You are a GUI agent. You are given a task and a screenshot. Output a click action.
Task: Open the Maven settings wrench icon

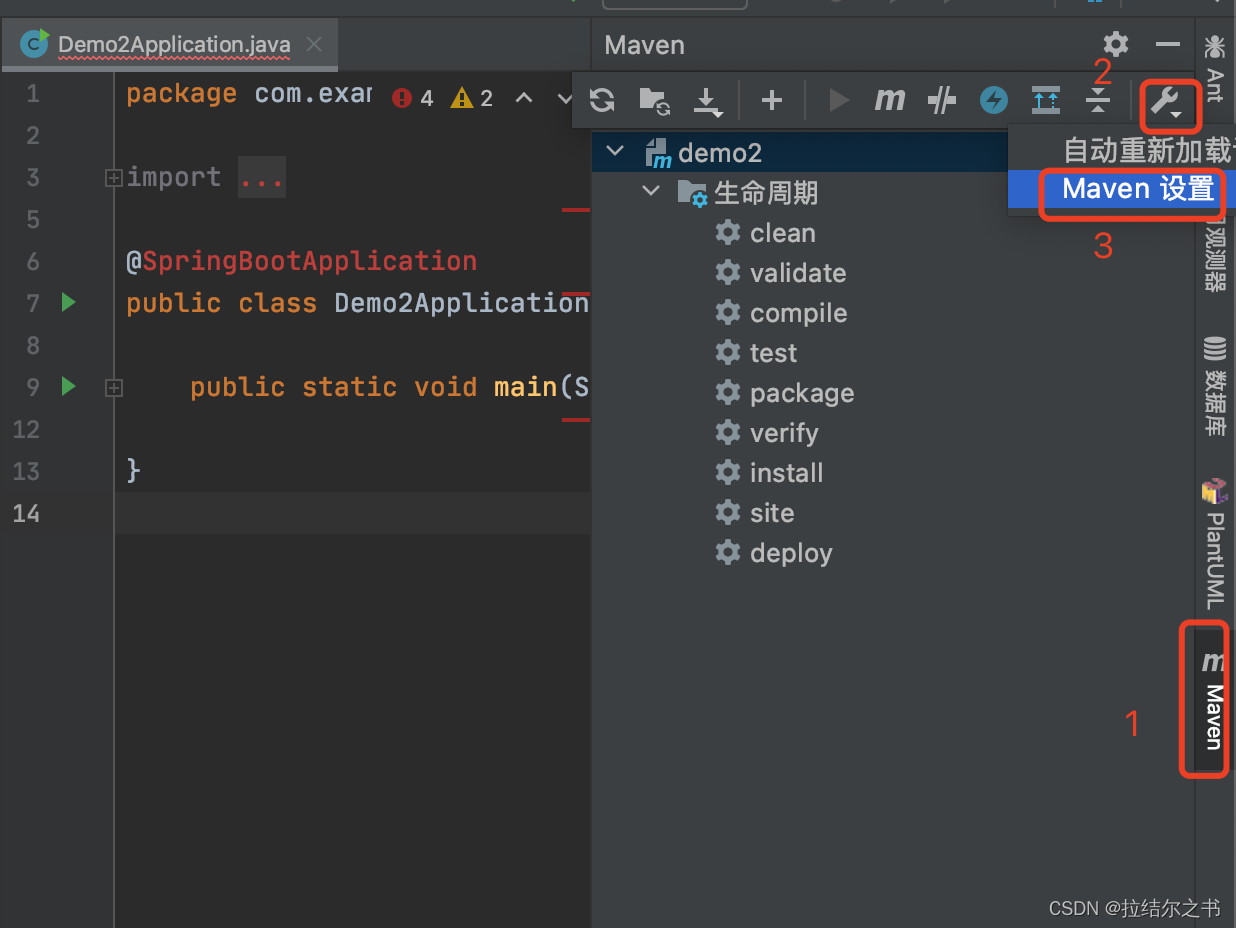(x=1168, y=100)
